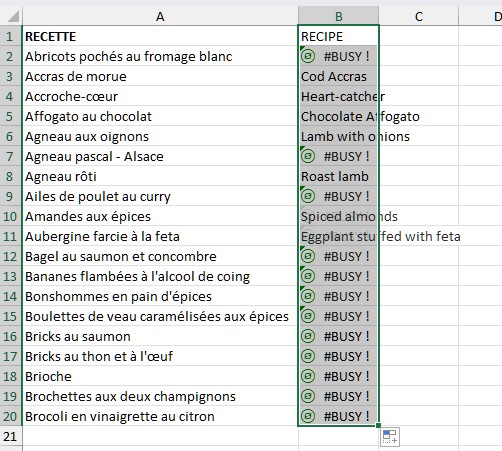Select translated cell 'Chocolate Affogato'
The height and width of the screenshot is (451, 502).
coord(338,116)
